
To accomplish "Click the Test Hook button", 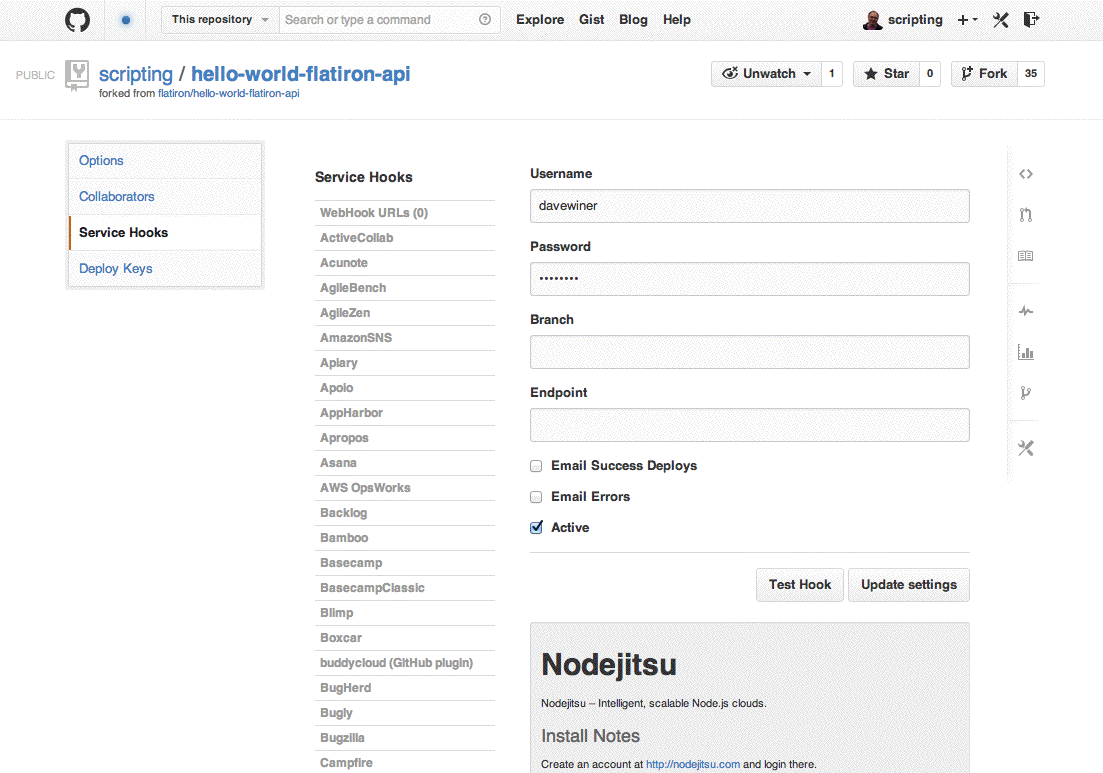I will [800, 584].
